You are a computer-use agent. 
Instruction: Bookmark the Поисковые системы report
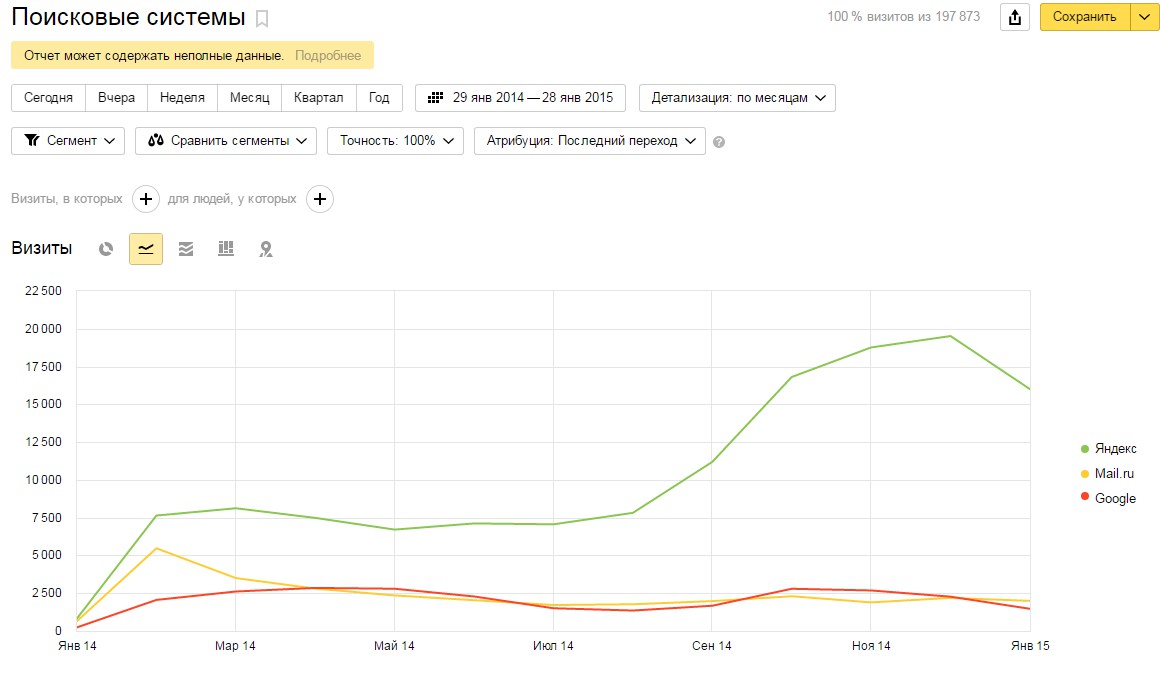tap(262, 18)
